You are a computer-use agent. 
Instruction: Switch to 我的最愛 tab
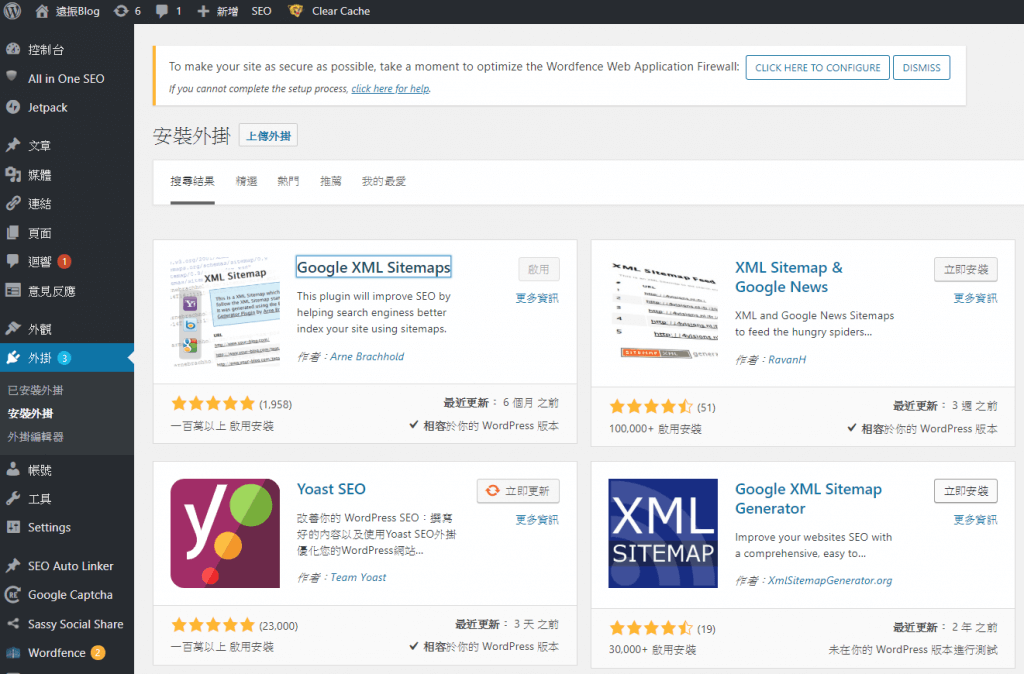coord(384,181)
